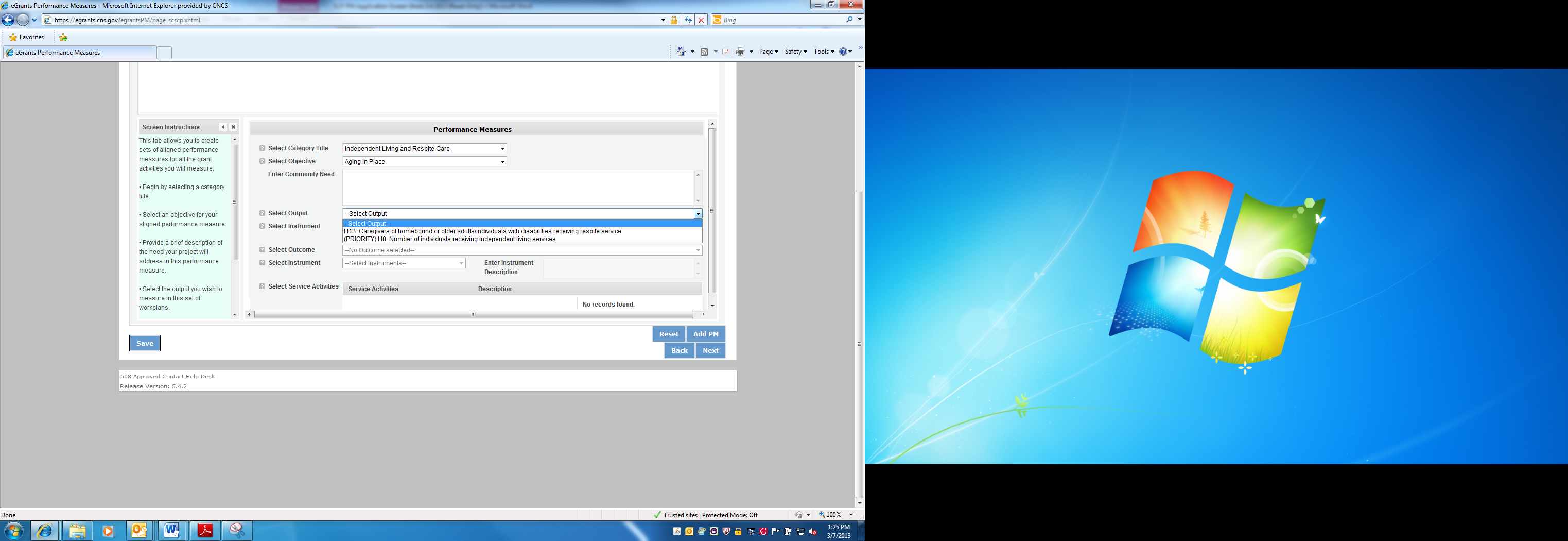Select PRIORITY H8 independent living services option
The height and width of the screenshot is (541, 1568).
[449, 240]
